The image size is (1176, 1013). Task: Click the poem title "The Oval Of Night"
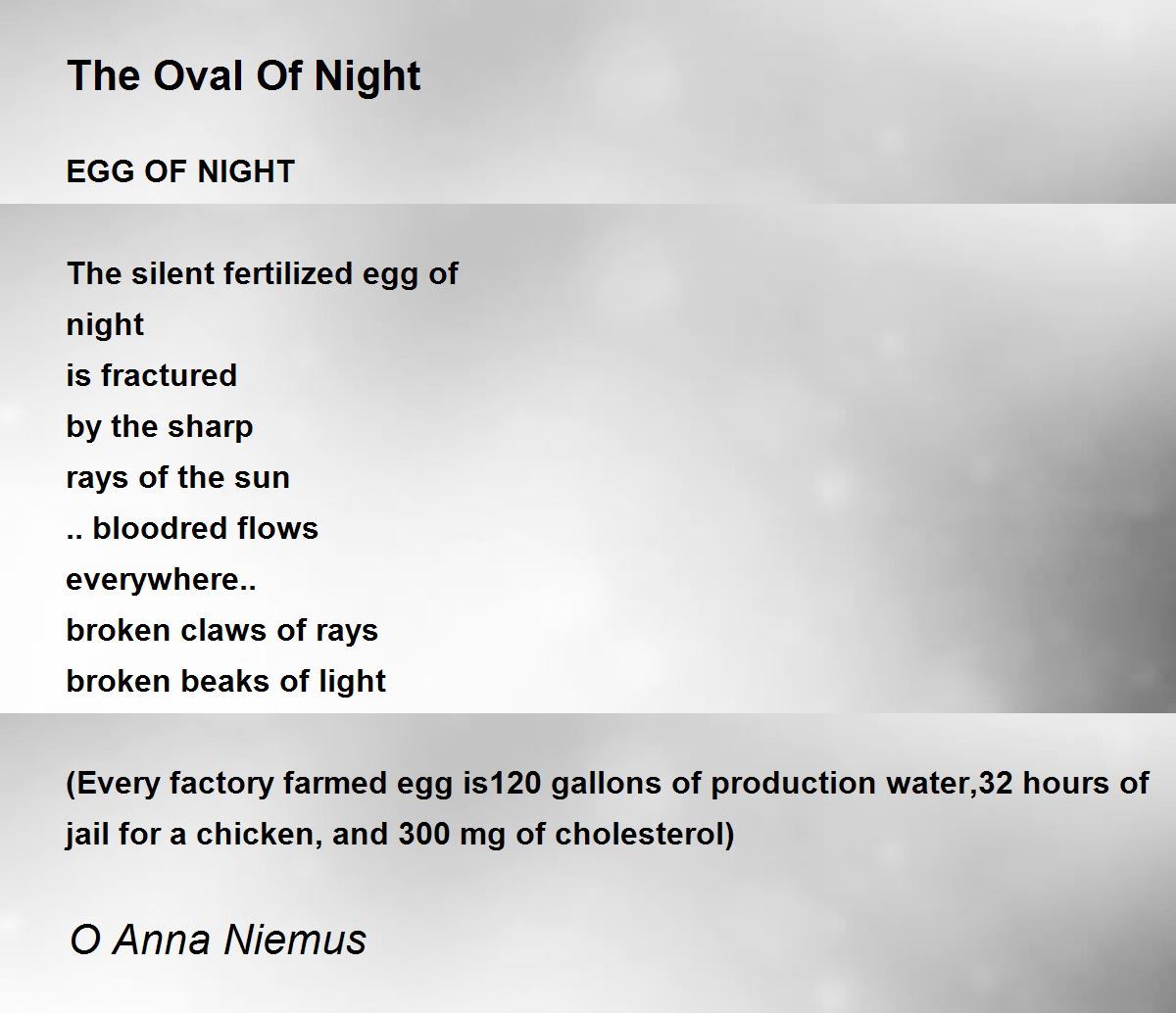pyautogui.click(x=244, y=75)
